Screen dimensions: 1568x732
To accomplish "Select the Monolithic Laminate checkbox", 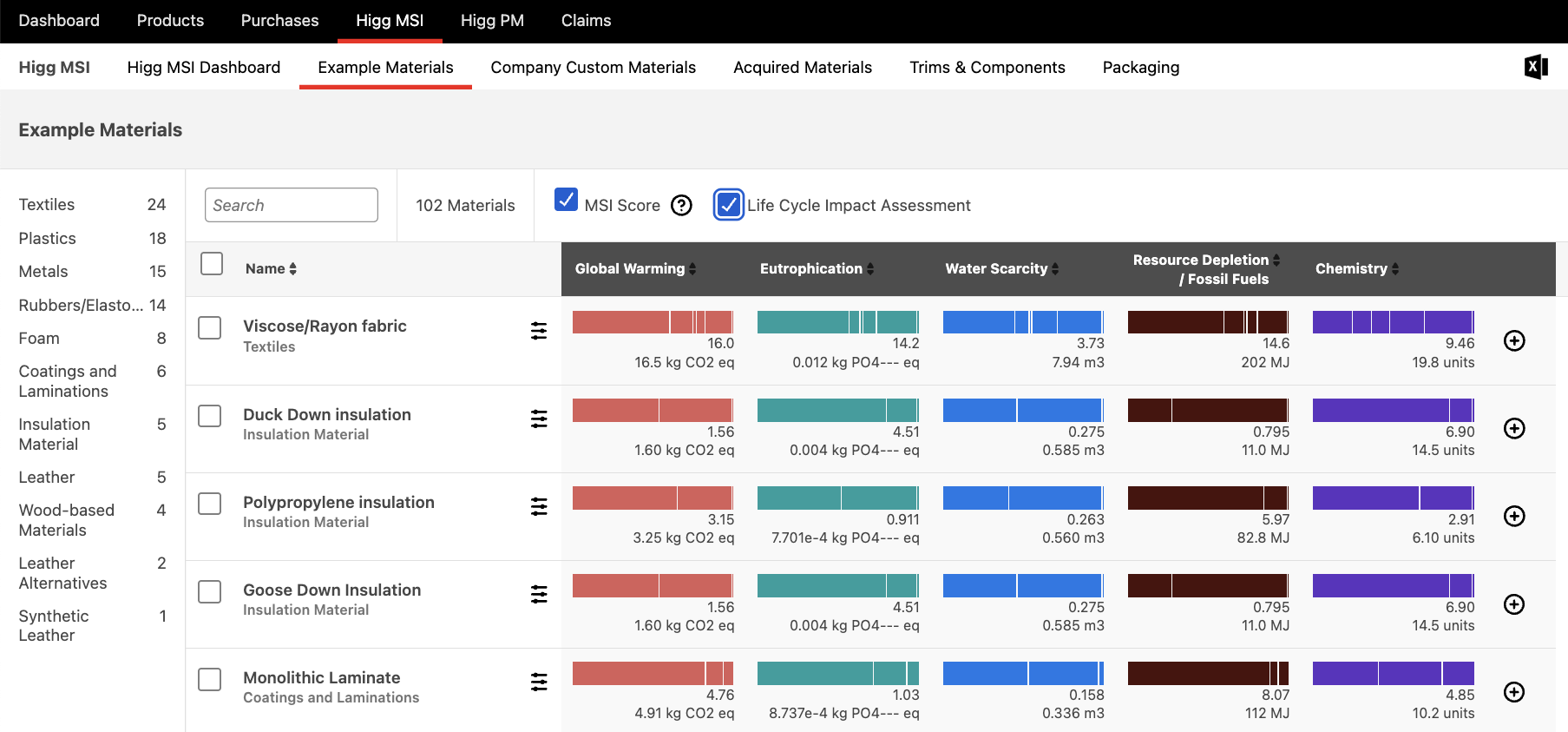I will tap(209, 679).
